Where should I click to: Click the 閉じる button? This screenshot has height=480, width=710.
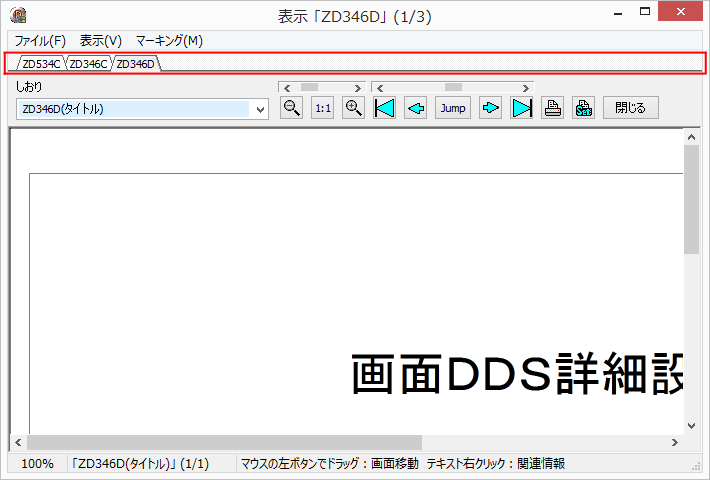pos(631,108)
